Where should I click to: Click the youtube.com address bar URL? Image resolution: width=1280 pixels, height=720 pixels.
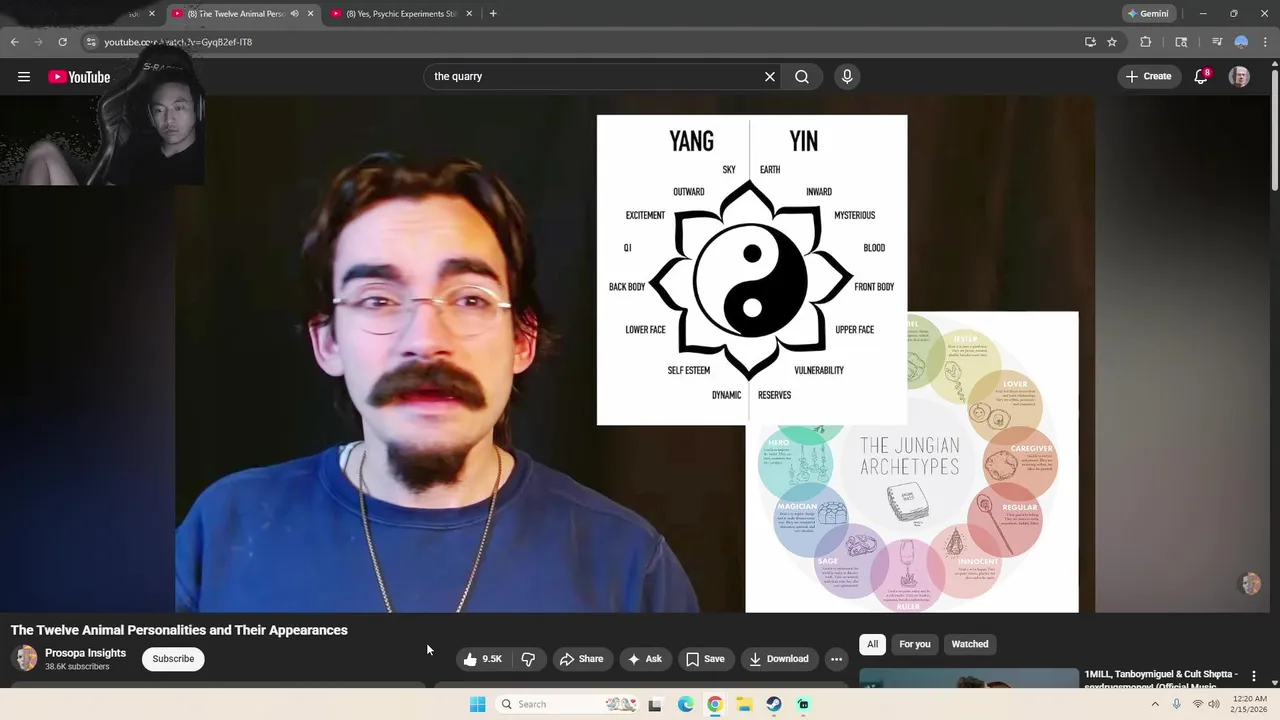point(178,42)
